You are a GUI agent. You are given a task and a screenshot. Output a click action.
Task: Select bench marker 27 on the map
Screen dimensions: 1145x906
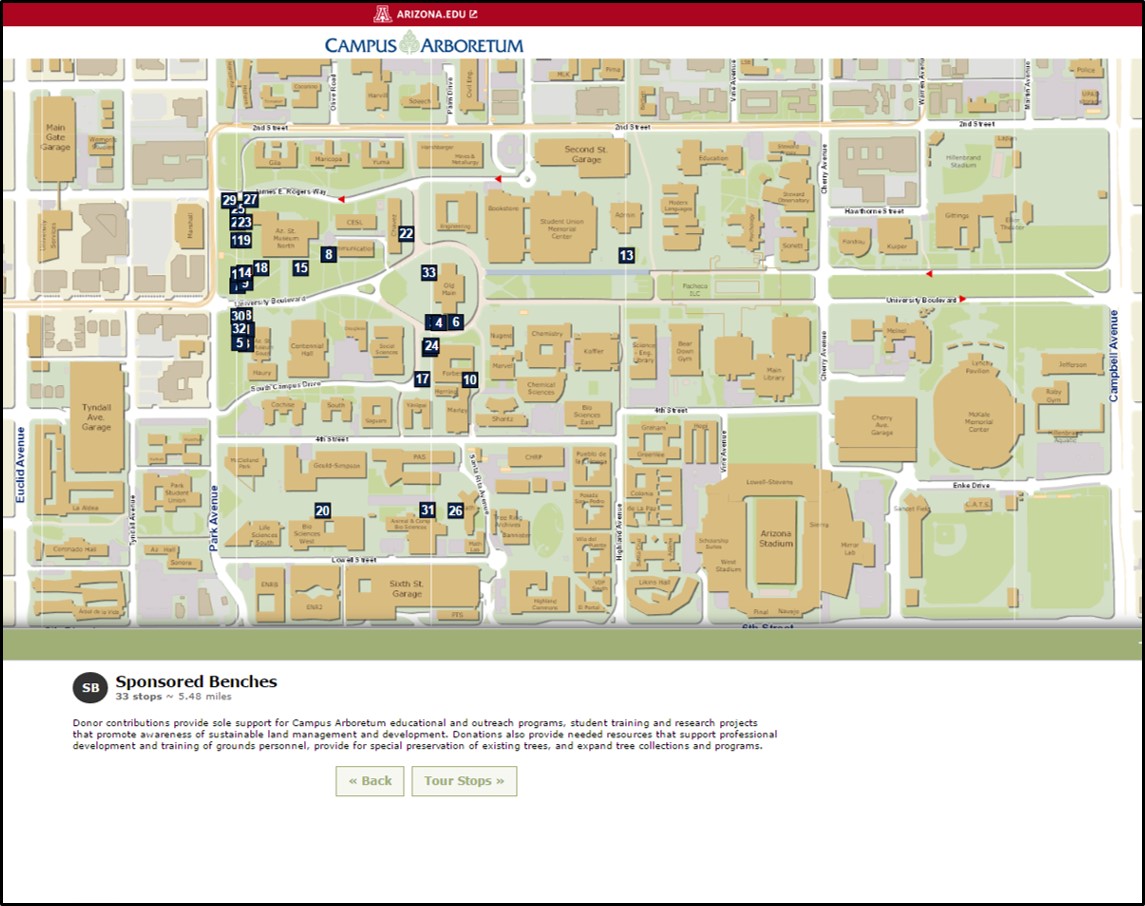pyautogui.click(x=250, y=199)
